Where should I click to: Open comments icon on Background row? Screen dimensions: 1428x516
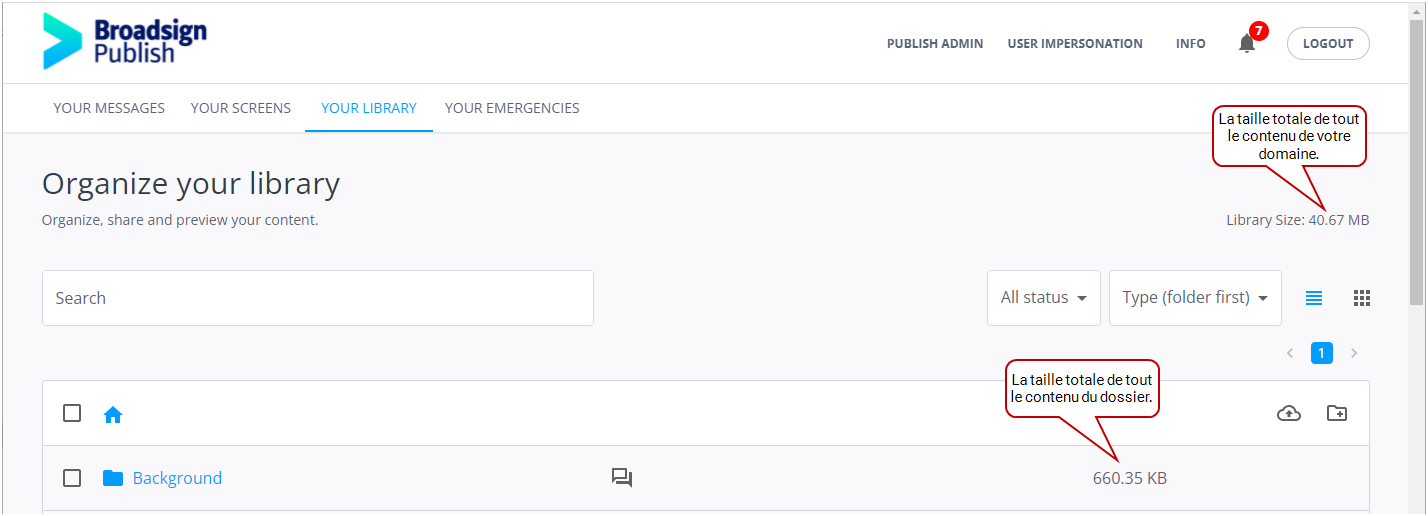point(622,478)
